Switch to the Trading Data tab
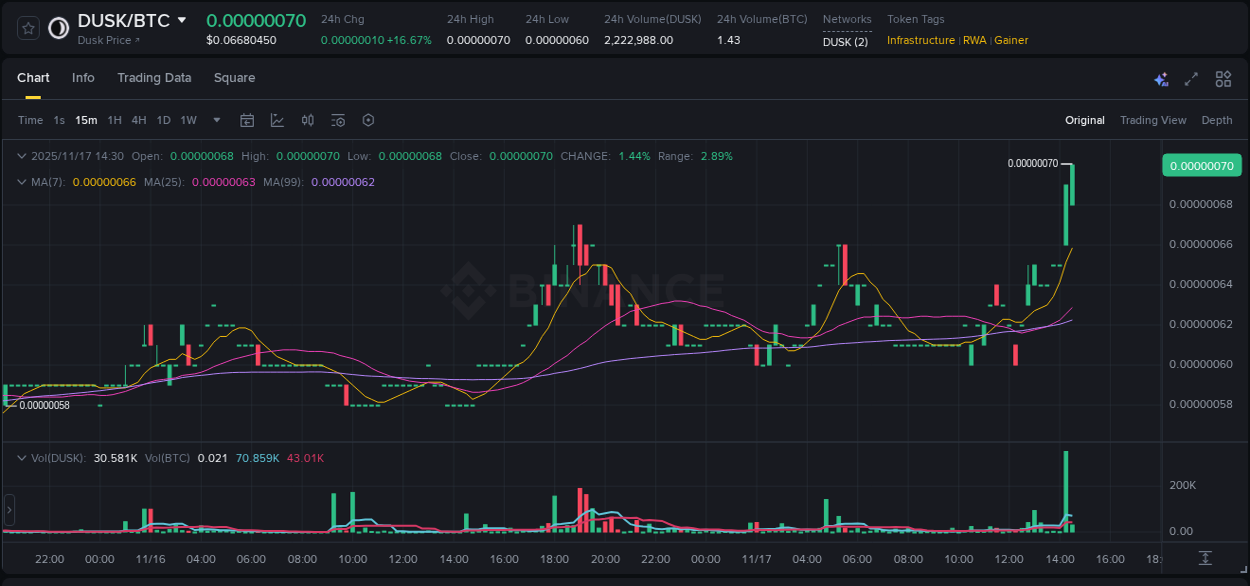 pyautogui.click(x=154, y=78)
